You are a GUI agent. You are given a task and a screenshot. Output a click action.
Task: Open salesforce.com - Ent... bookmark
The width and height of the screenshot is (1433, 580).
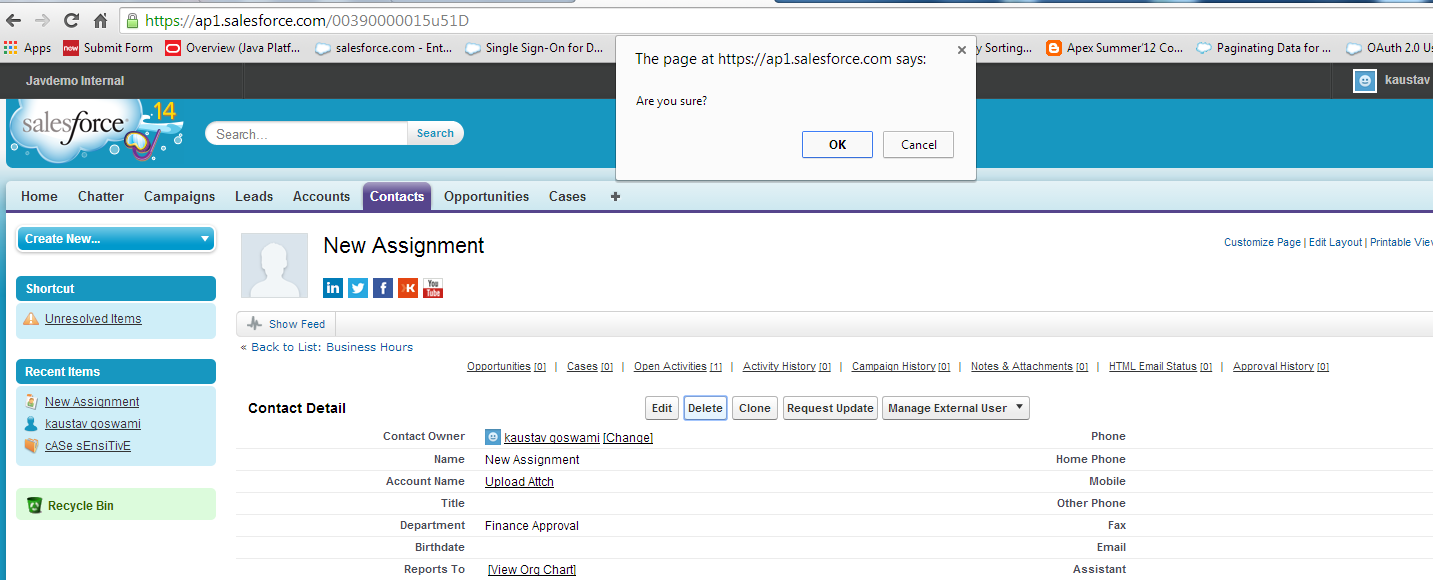pos(384,48)
